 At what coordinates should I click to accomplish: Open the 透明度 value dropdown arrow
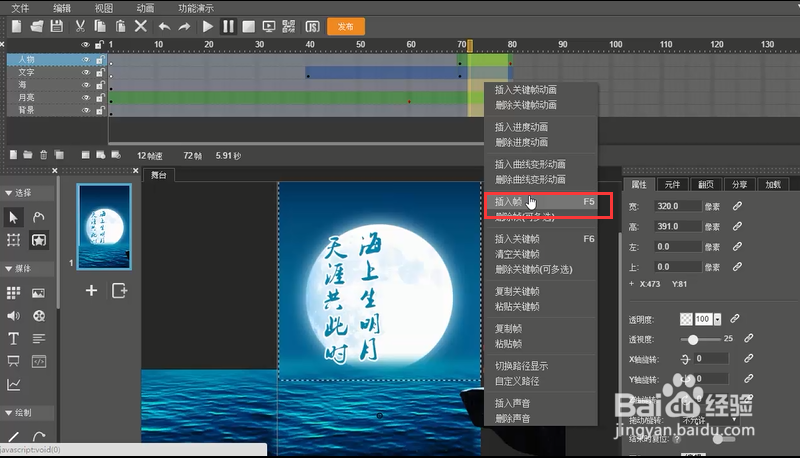(x=717, y=319)
